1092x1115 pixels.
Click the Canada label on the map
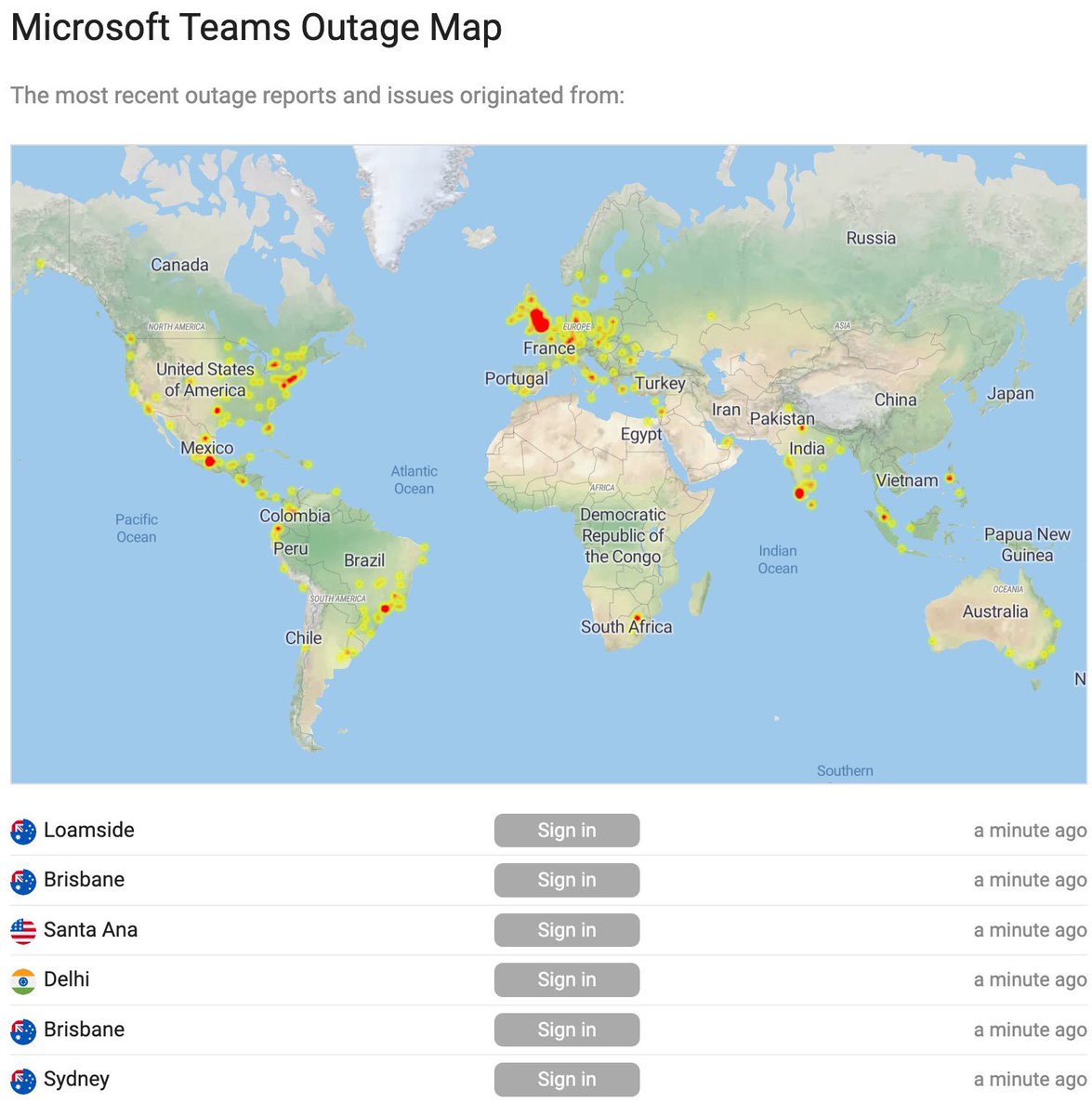pos(179,265)
